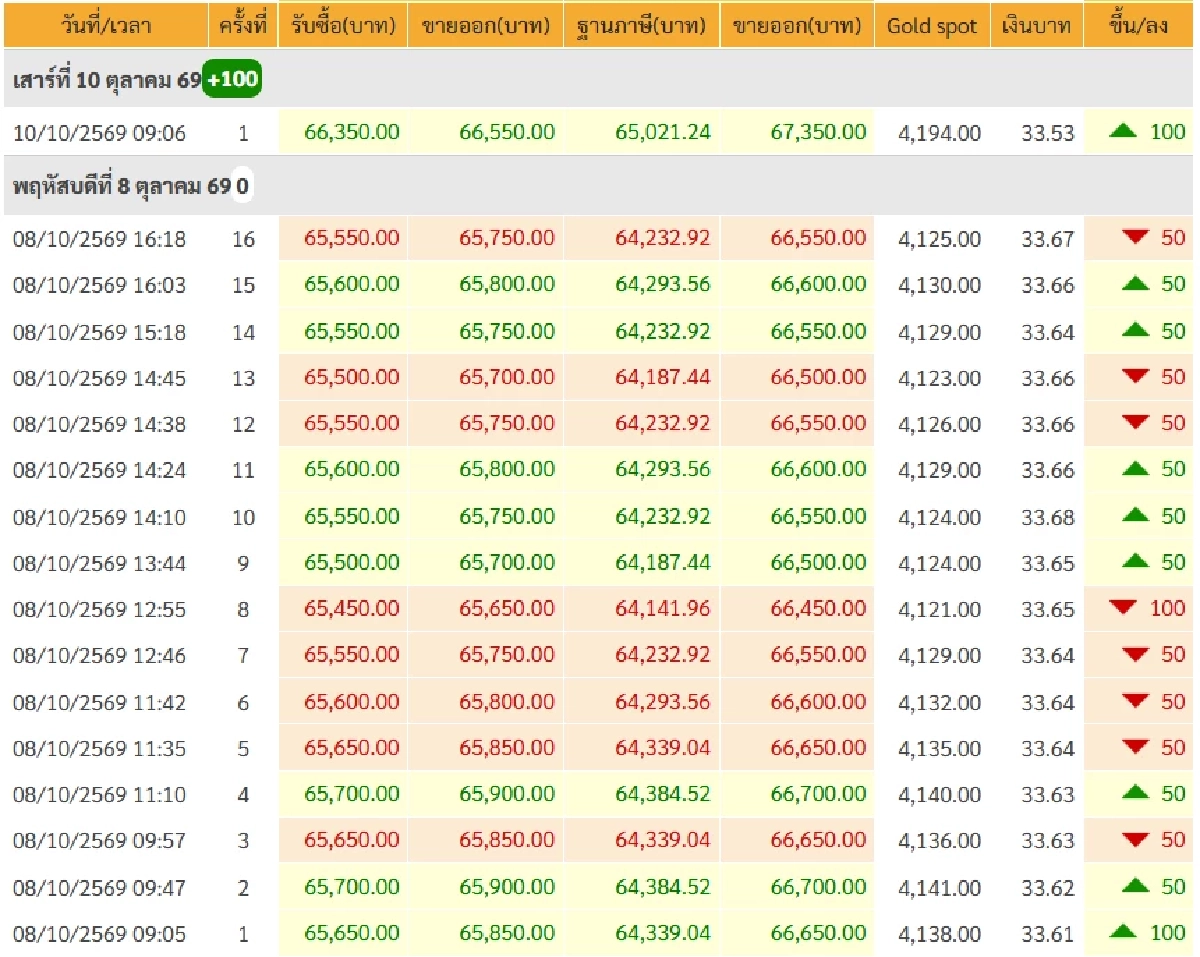Select the เสาร์ที่ 10 ตุลาคม 69 group heading
This screenshot has height=957, width=1200.
point(107,80)
